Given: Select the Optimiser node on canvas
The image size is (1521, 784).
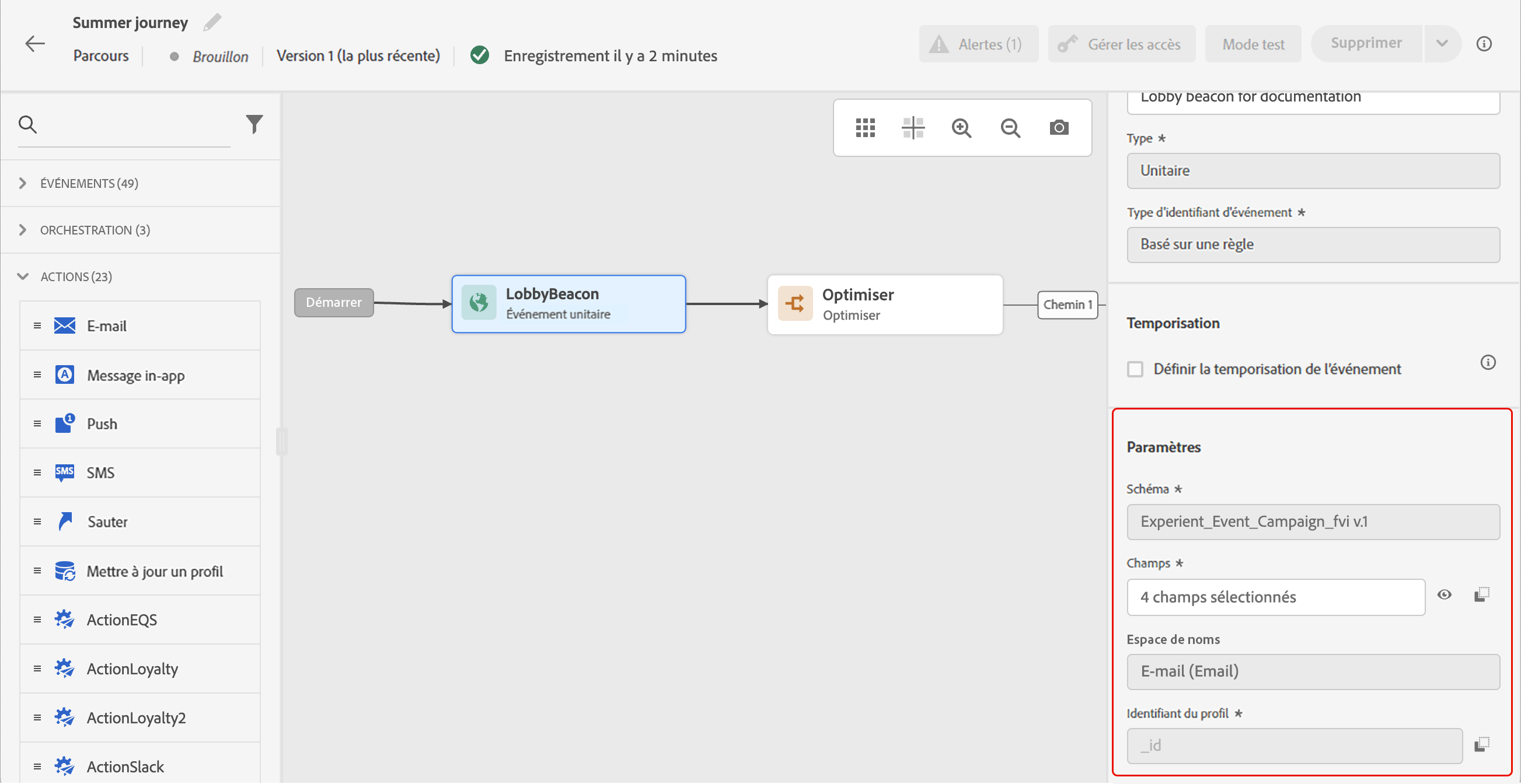Looking at the screenshot, I should coord(884,305).
